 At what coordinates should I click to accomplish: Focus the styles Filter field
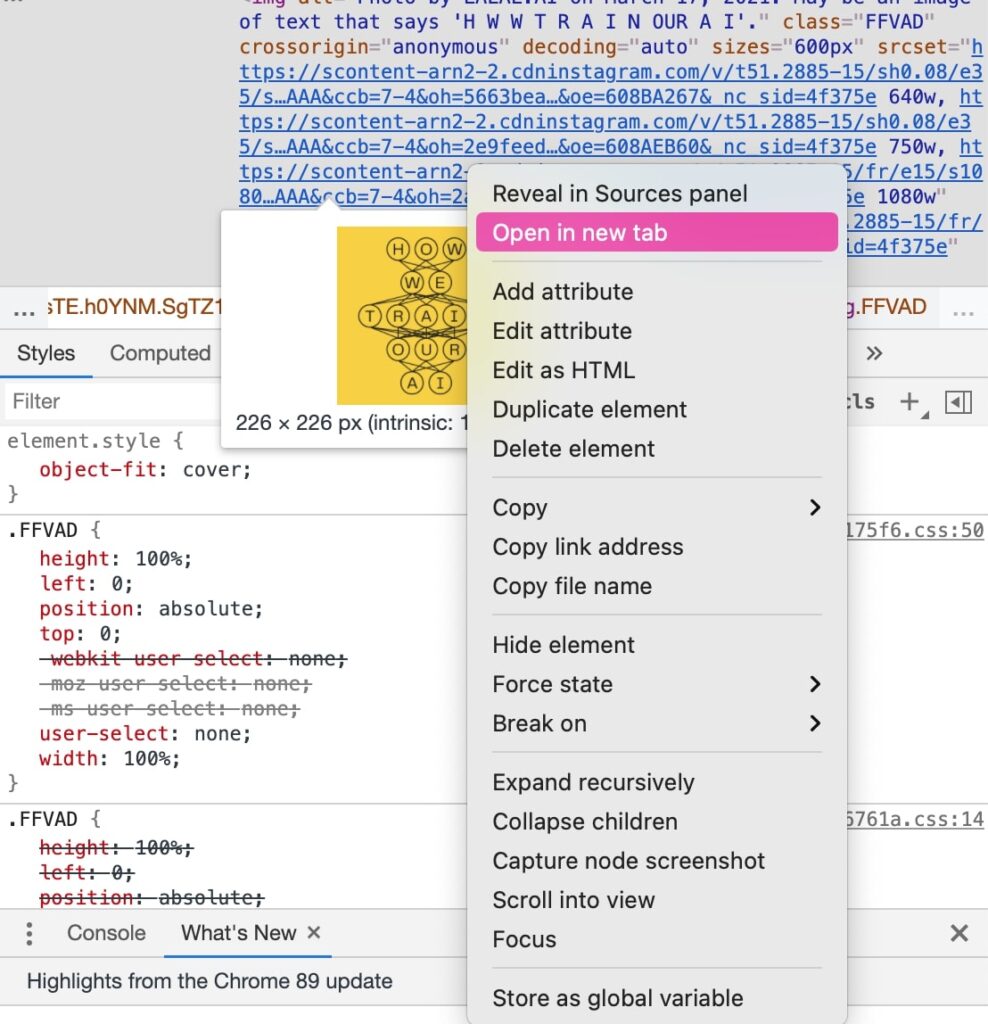[x=112, y=401]
